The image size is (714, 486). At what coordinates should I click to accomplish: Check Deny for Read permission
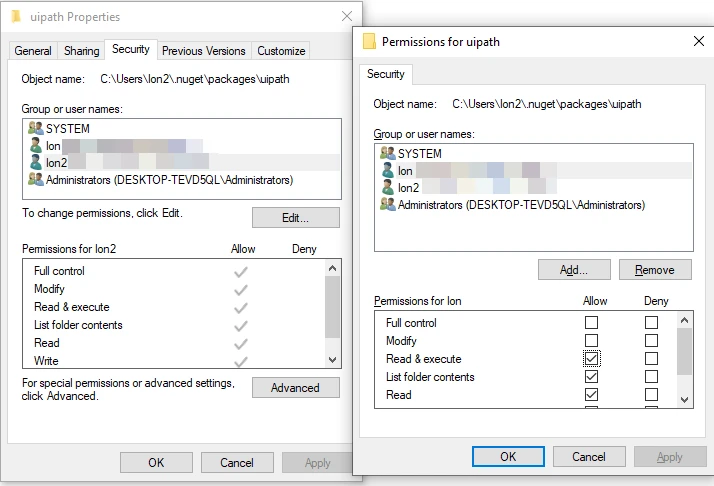coord(651,394)
